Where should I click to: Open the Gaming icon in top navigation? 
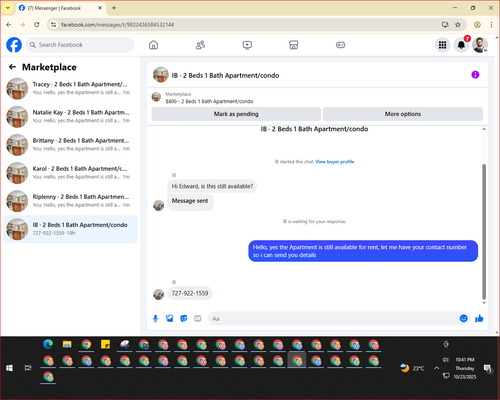point(340,45)
